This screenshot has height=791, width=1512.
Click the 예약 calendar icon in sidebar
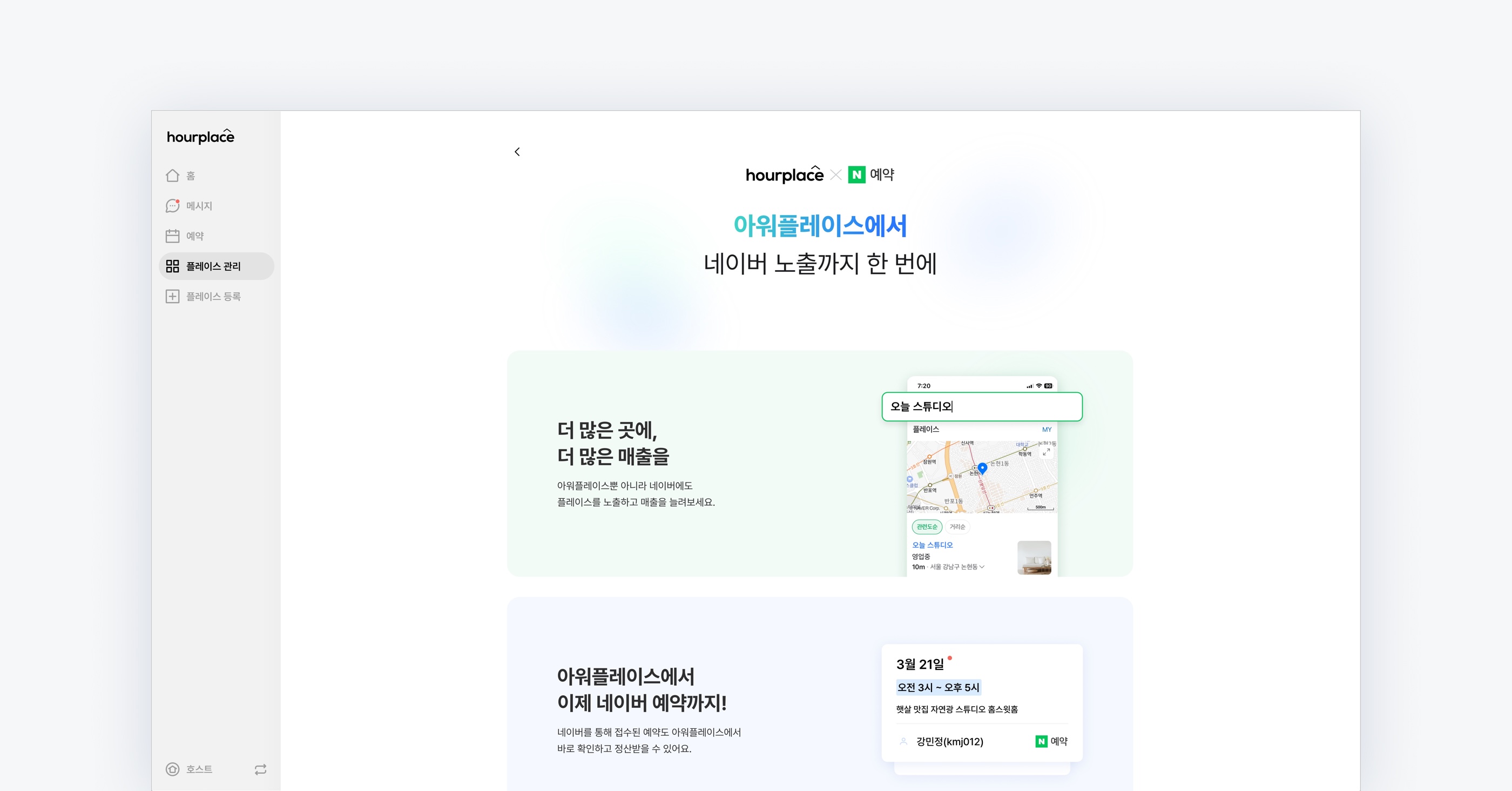(173, 236)
